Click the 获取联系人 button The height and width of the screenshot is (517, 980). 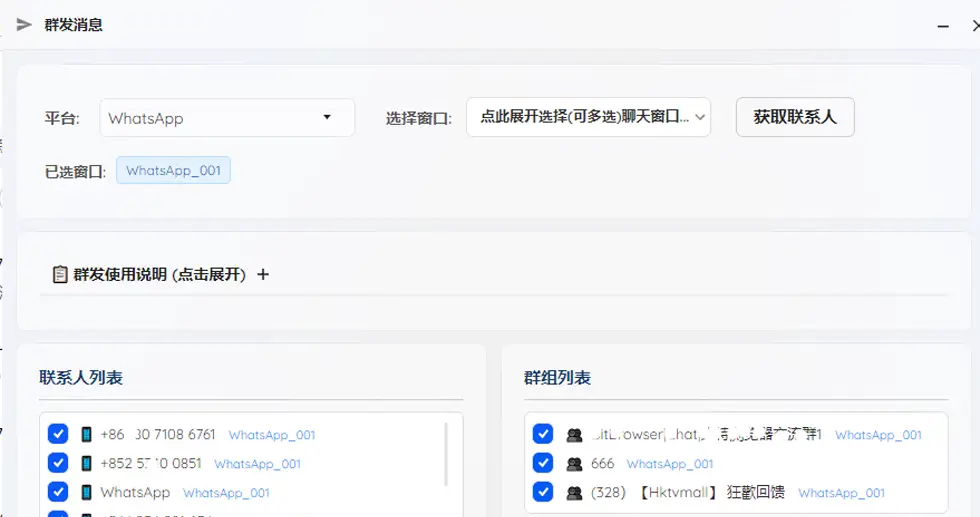(795, 117)
